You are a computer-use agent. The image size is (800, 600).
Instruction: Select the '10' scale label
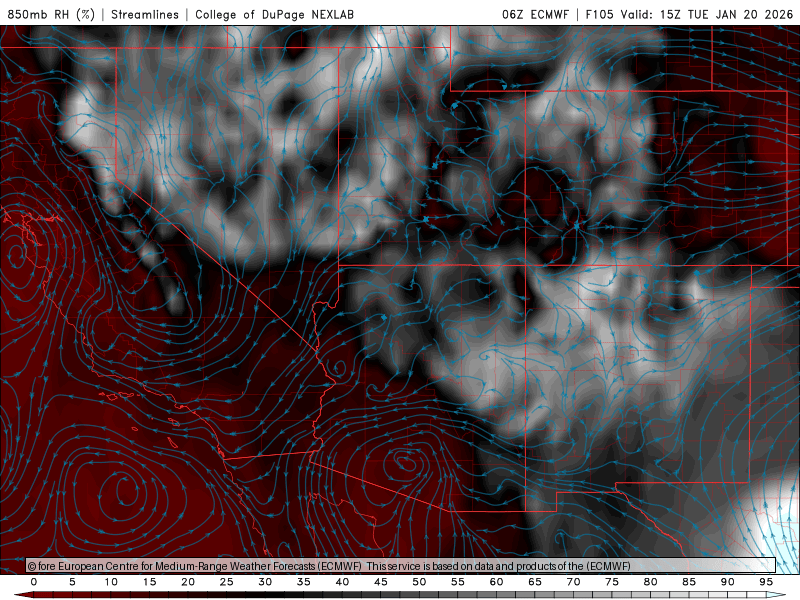click(111, 582)
